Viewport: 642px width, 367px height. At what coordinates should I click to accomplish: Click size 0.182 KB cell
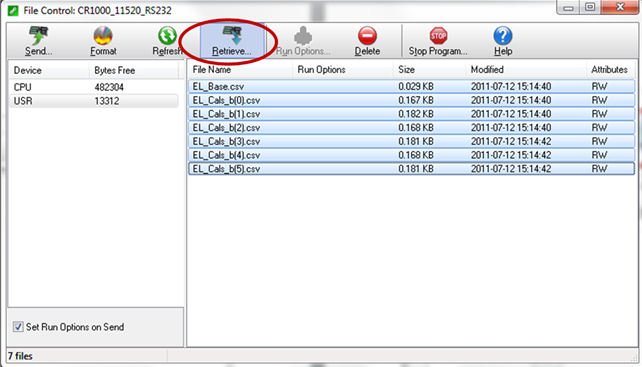(416, 114)
